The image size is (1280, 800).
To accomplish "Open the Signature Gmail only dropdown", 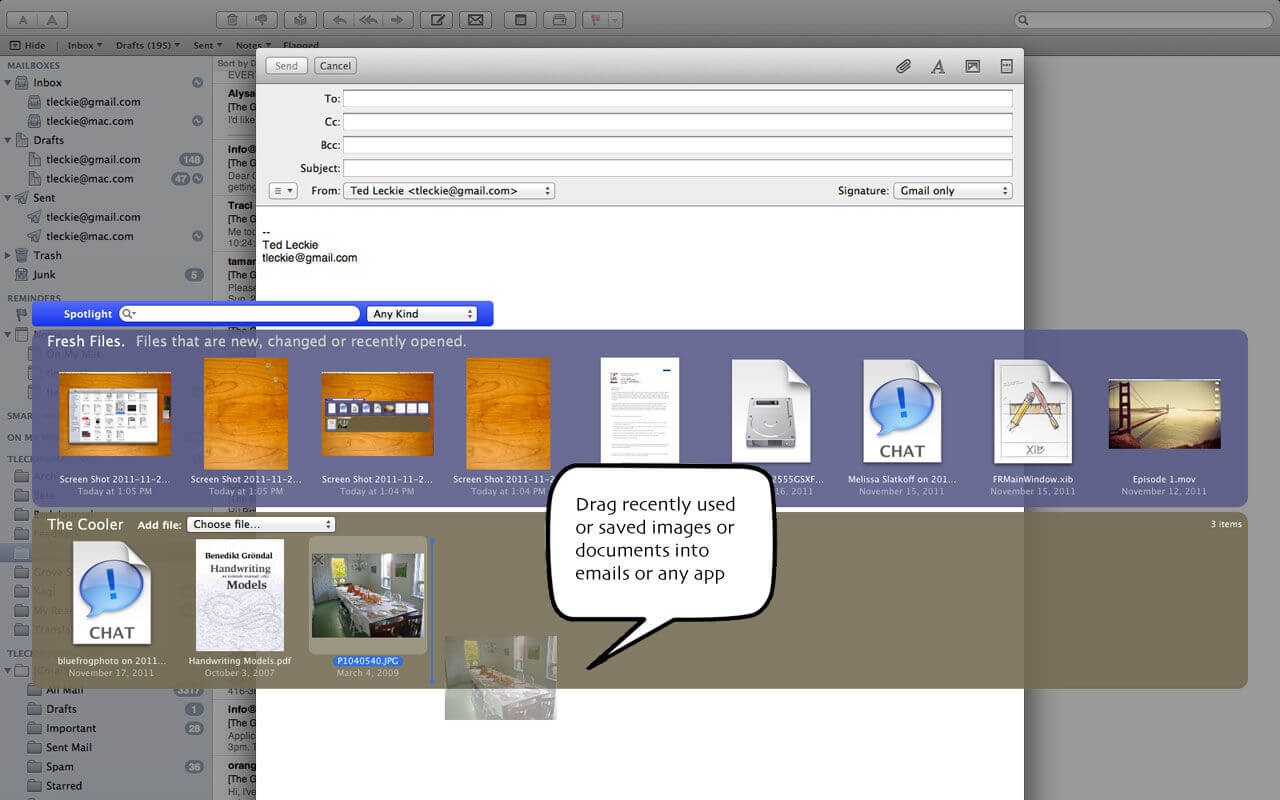I will tap(952, 191).
